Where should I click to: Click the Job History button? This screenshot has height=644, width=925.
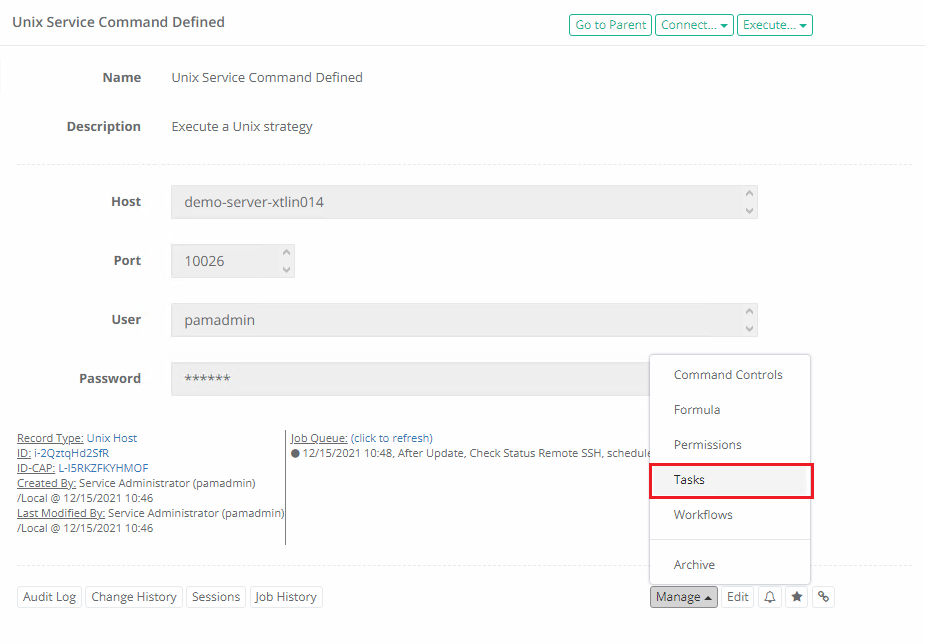tap(286, 597)
